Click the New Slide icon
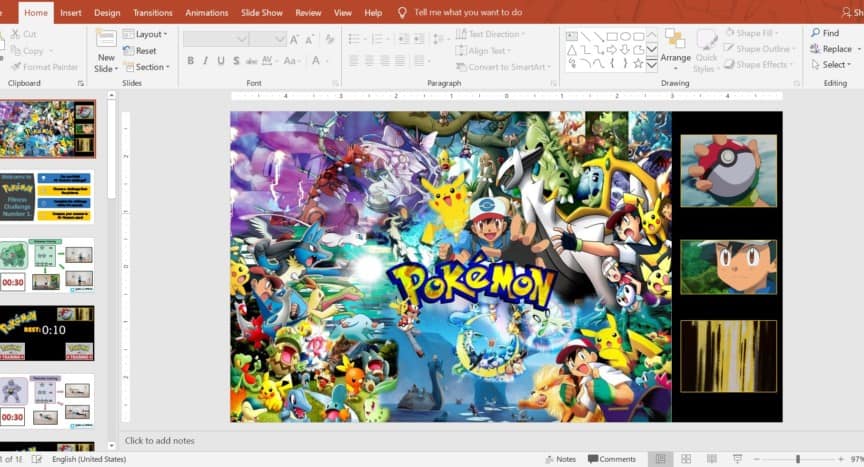This screenshot has width=864, height=467. 105,40
